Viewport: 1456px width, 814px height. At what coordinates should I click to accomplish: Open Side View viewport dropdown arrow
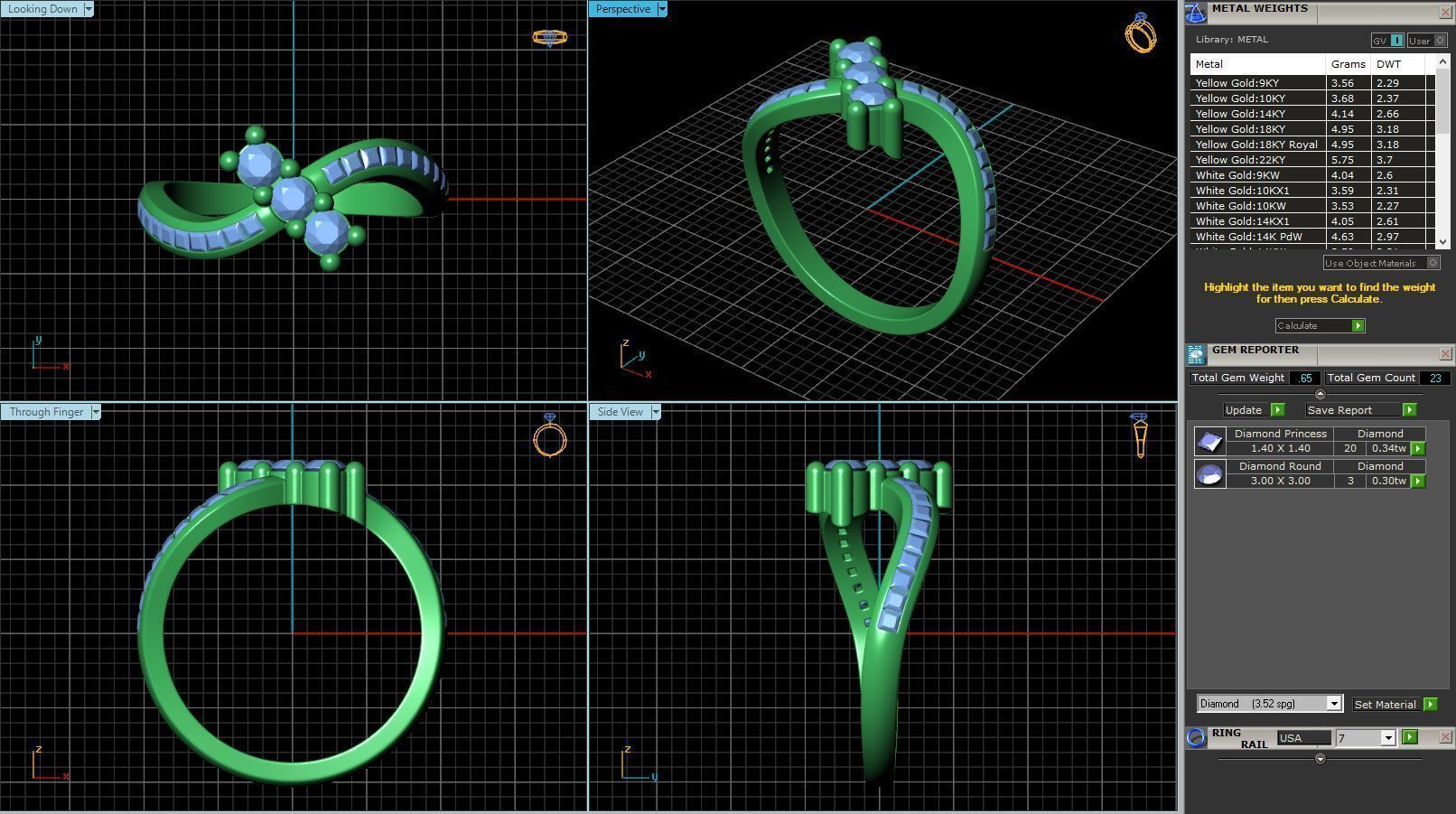coord(656,412)
